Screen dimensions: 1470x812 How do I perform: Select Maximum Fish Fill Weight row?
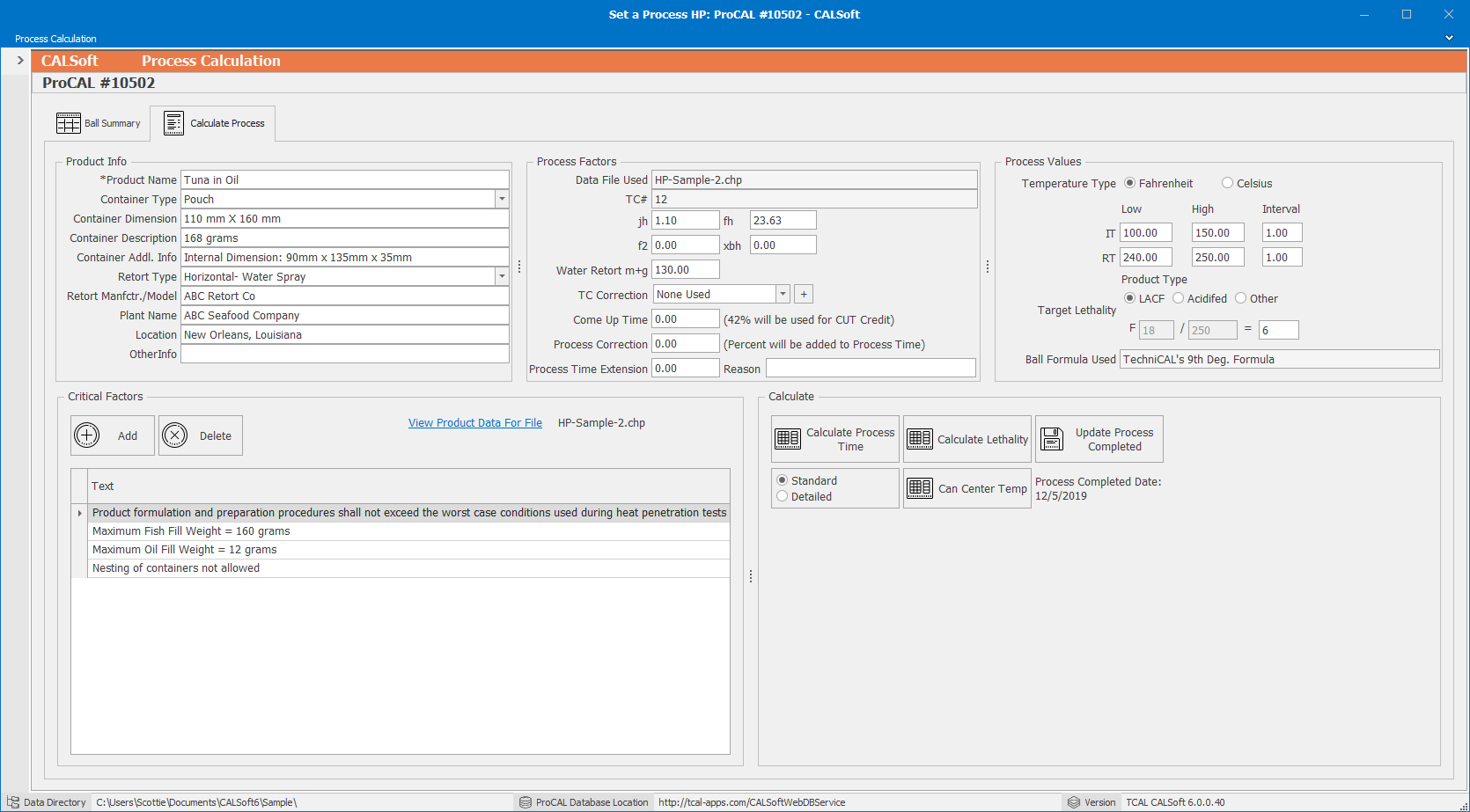pos(410,531)
